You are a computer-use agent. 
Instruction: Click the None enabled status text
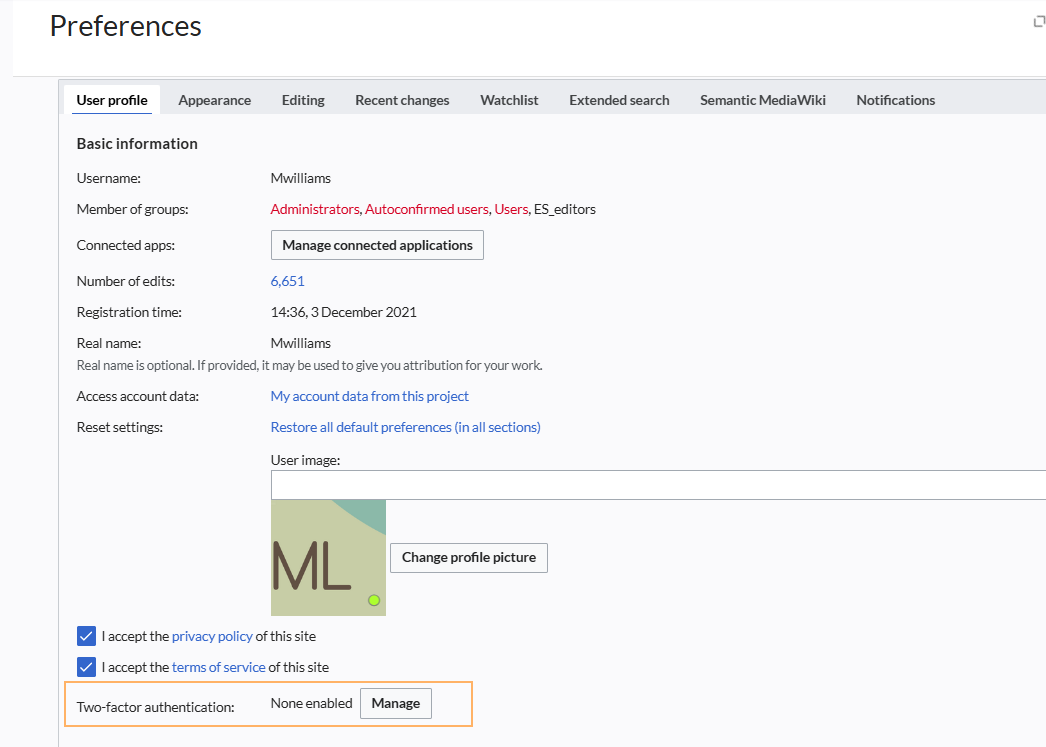point(312,703)
